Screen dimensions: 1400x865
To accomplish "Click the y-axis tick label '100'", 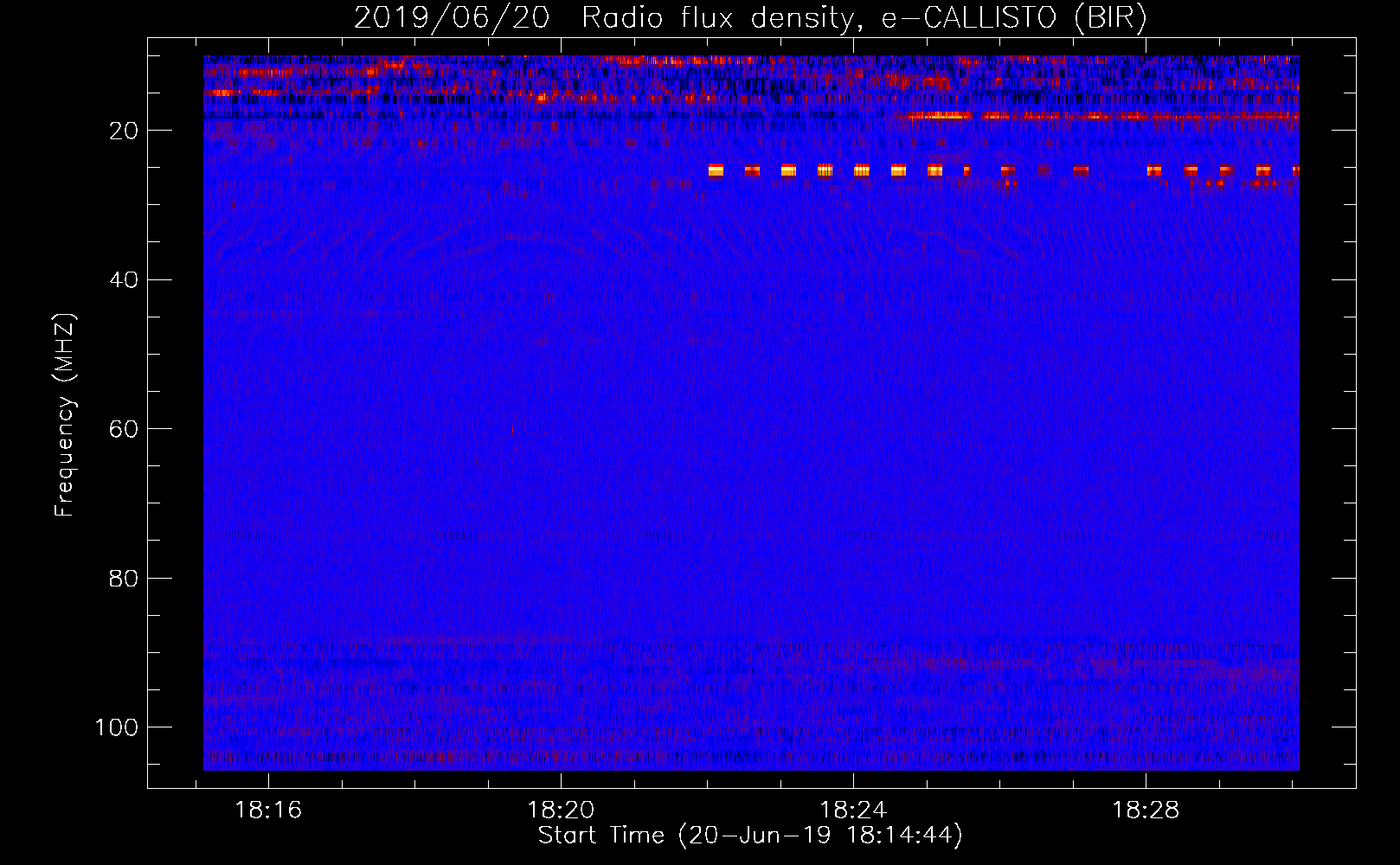I will 117,727.
